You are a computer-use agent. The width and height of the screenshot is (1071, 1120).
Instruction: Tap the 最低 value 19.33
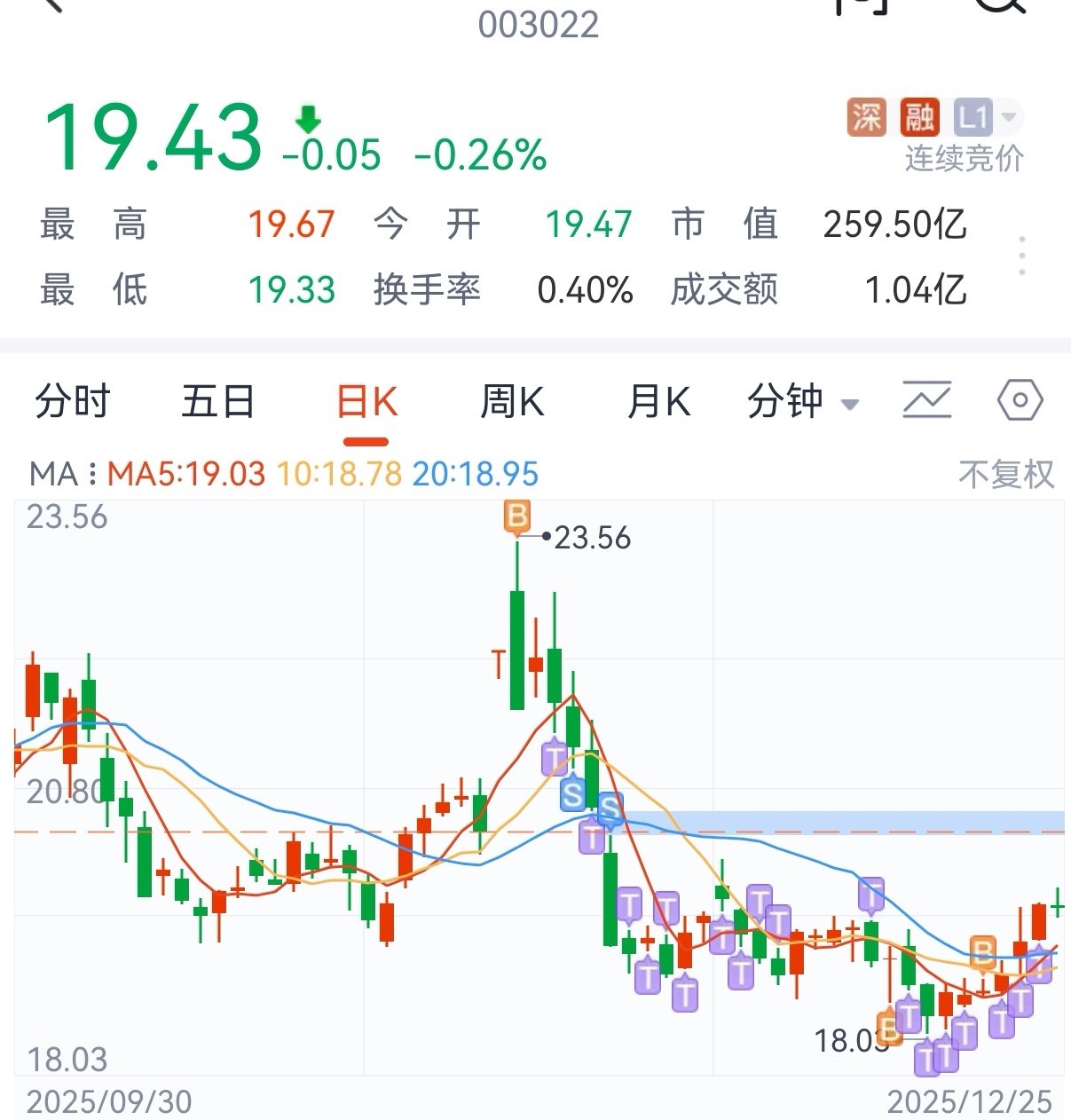[x=292, y=290]
